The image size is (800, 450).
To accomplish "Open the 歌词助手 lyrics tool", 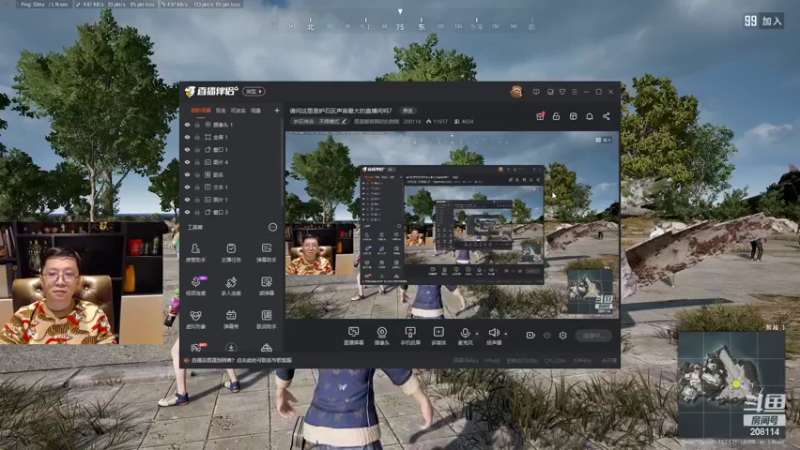I will click(266, 319).
